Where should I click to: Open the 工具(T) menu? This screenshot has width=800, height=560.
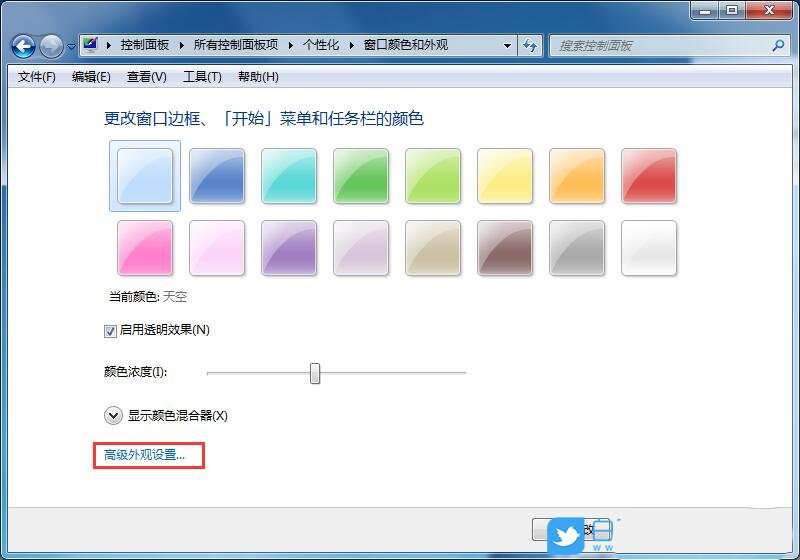pyautogui.click(x=203, y=77)
